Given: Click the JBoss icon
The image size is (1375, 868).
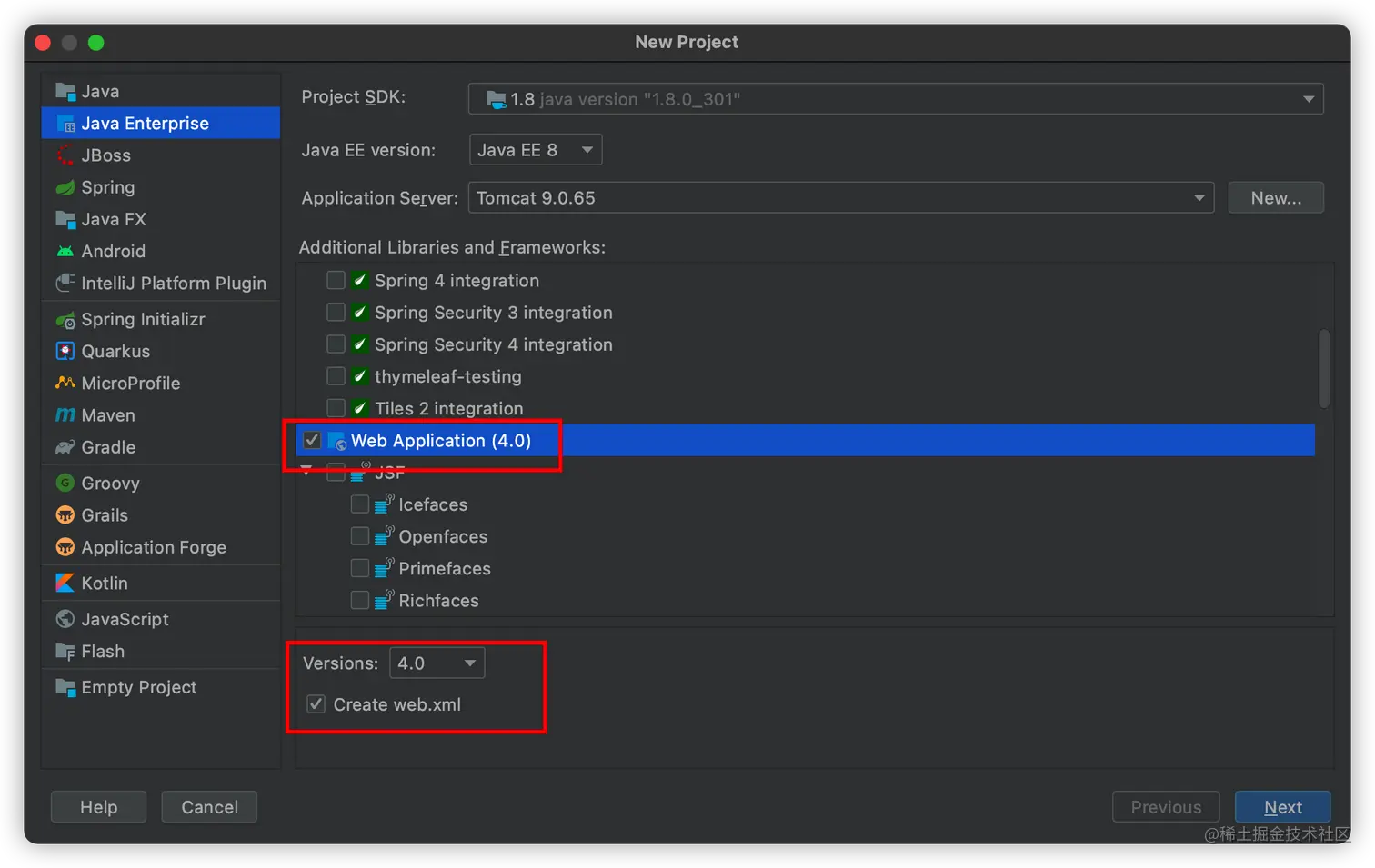Looking at the screenshot, I should 65,155.
